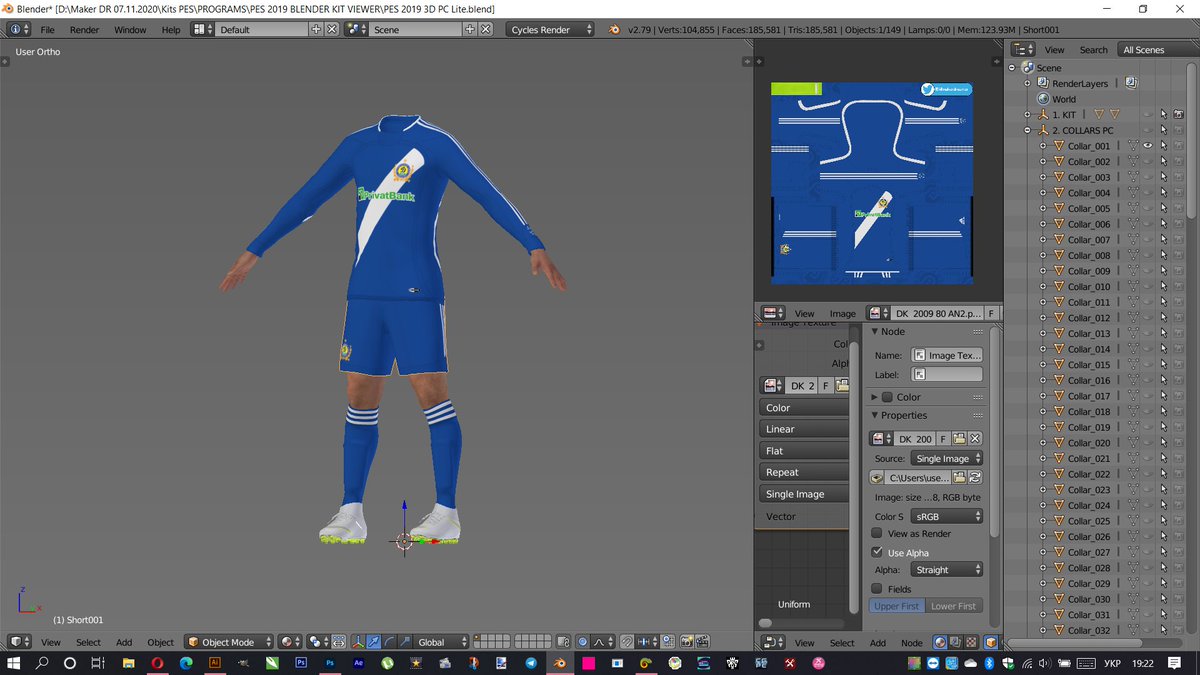This screenshot has width=1200, height=675.
Task: Click the OpenGL render image camera icon
Action: pyautogui.click(x=689, y=642)
